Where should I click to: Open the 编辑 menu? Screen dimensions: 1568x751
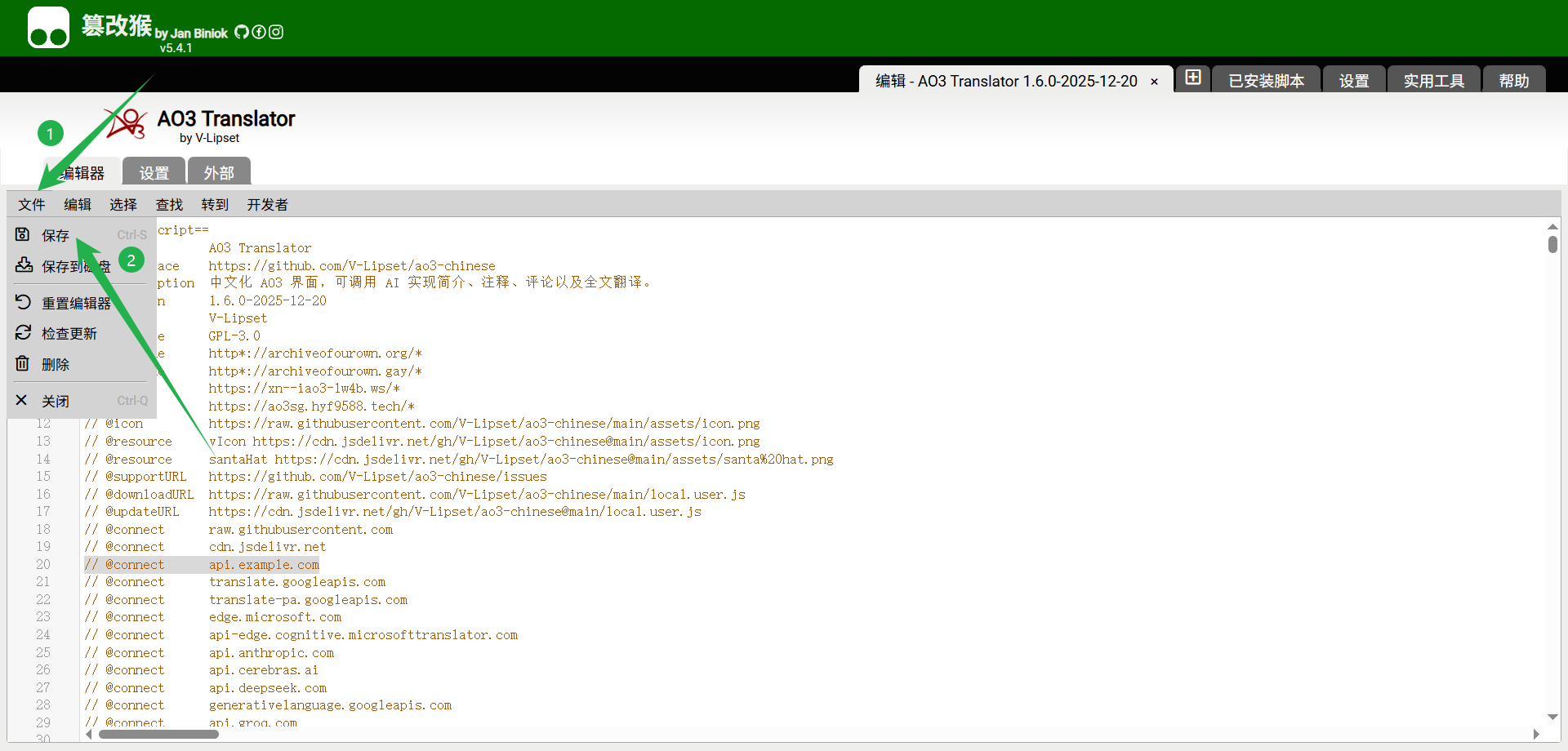coord(78,205)
